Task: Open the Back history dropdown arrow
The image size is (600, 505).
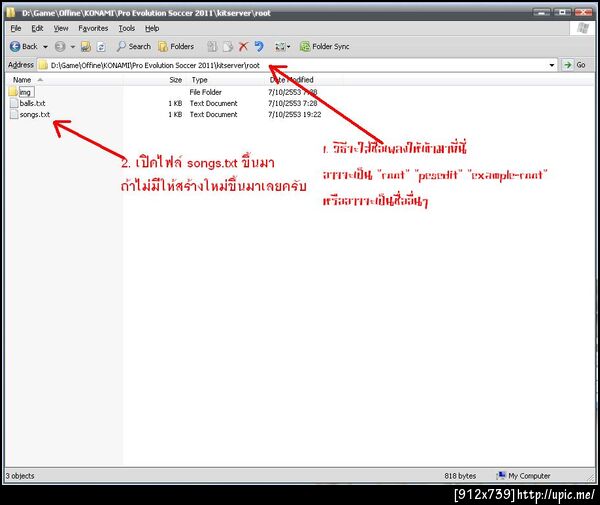Action: [45, 47]
